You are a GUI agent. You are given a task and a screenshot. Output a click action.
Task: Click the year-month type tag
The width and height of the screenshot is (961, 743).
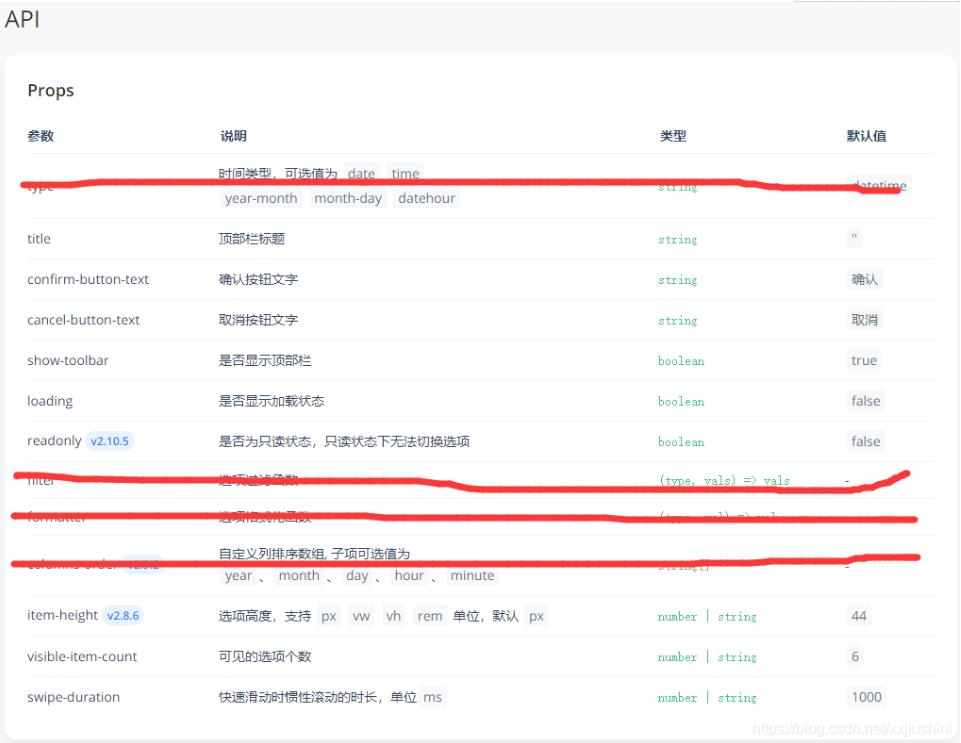(x=260, y=198)
